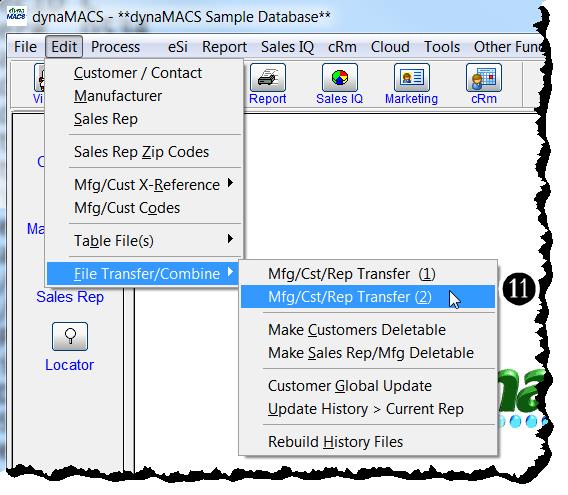This screenshot has width=568, height=495.
Task: Choose Customer Global Update option
Action: coord(350,386)
